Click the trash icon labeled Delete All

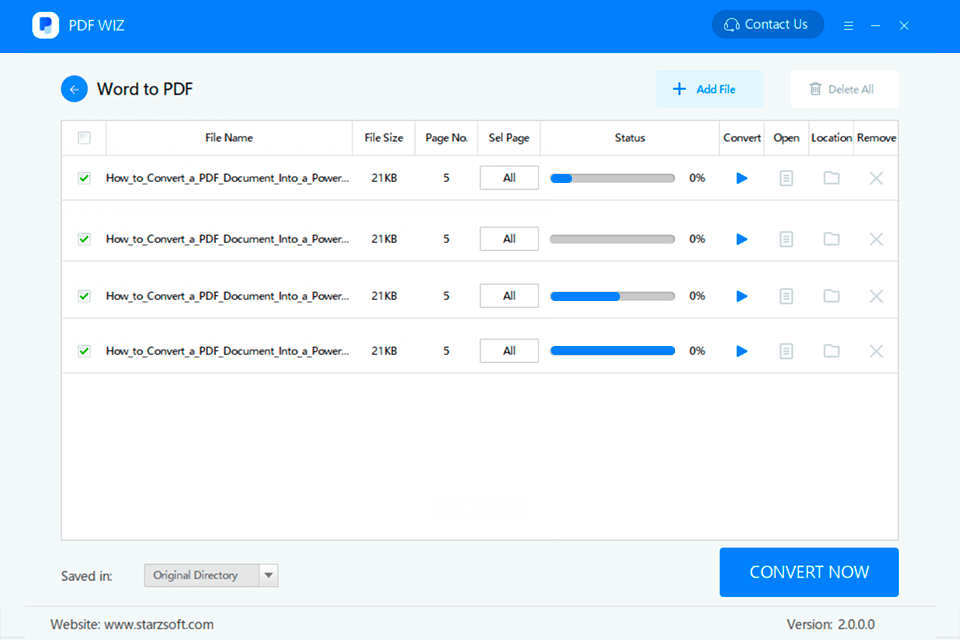[x=815, y=89]
